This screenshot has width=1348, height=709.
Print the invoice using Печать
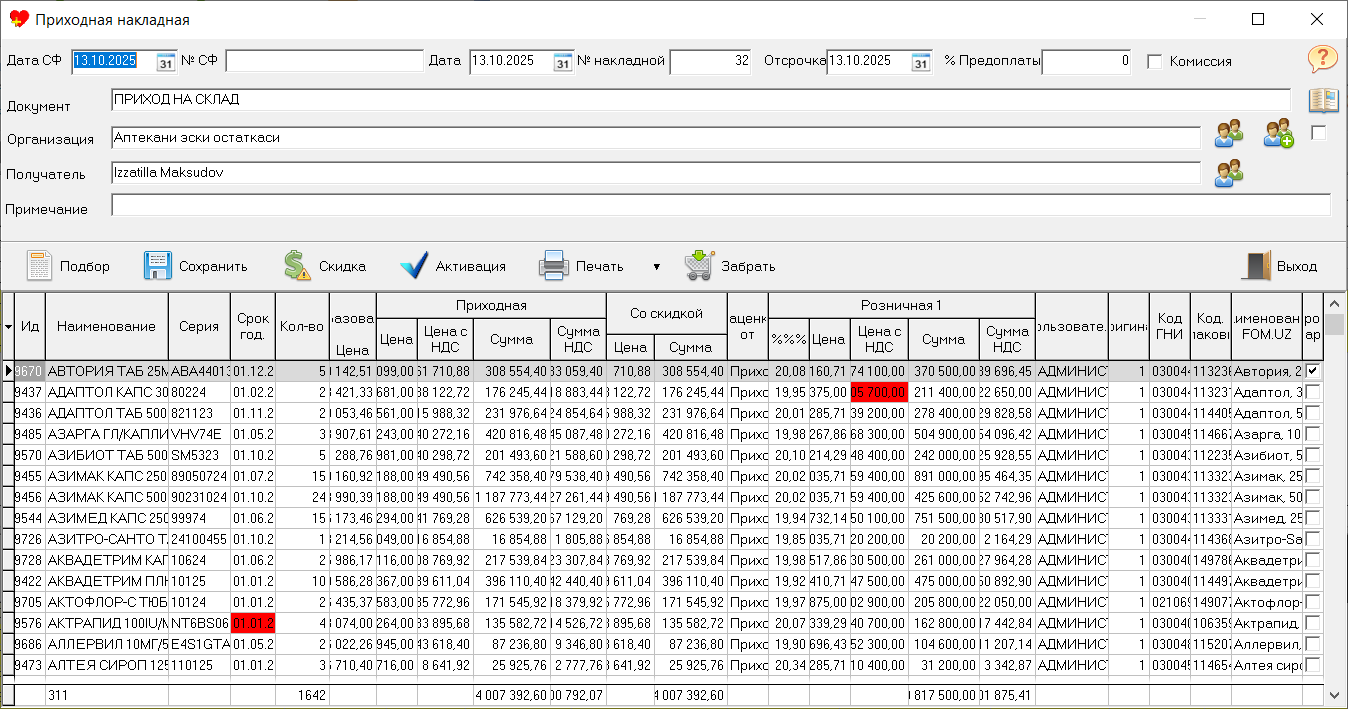(554, 266)
